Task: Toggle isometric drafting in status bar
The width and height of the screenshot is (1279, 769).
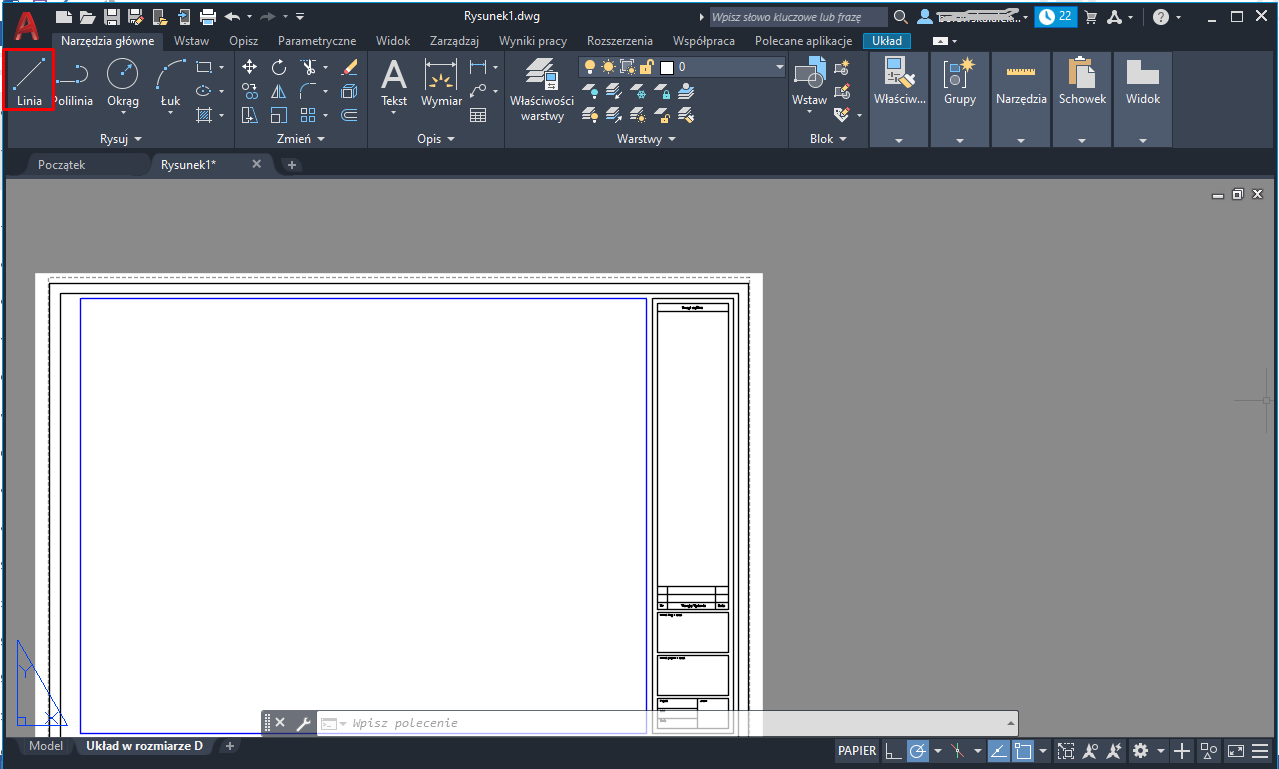Action: coord(957,751)
